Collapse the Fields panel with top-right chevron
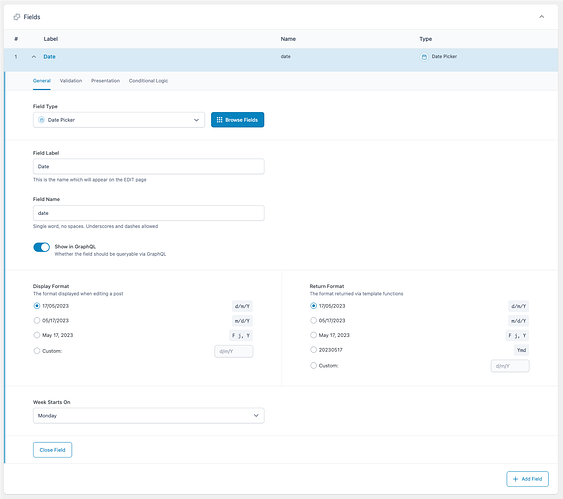Screen dimensions: 563x499 point(541,17)
